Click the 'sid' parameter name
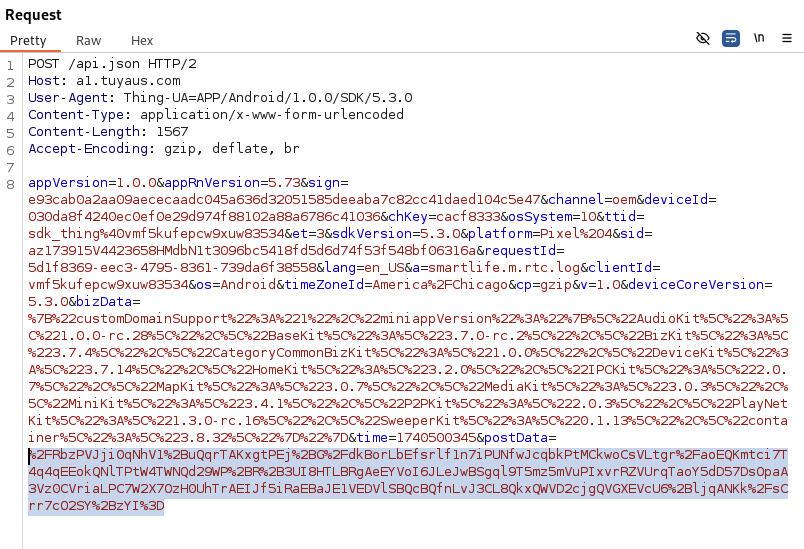The height and width of the screenshot is (549, 804). [x=632, y=233]
